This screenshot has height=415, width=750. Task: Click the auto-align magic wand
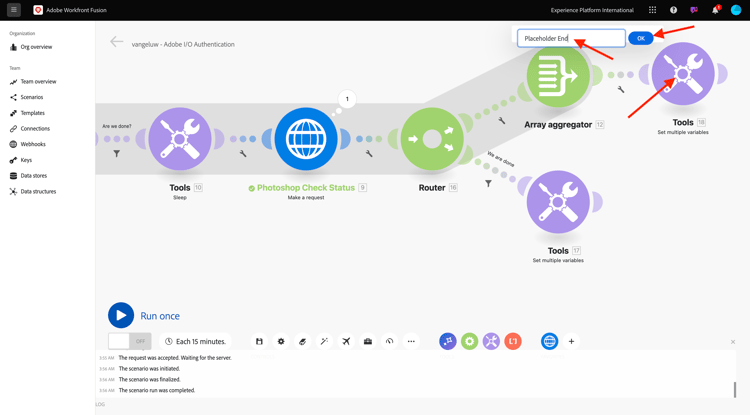[x=324, y=341]
